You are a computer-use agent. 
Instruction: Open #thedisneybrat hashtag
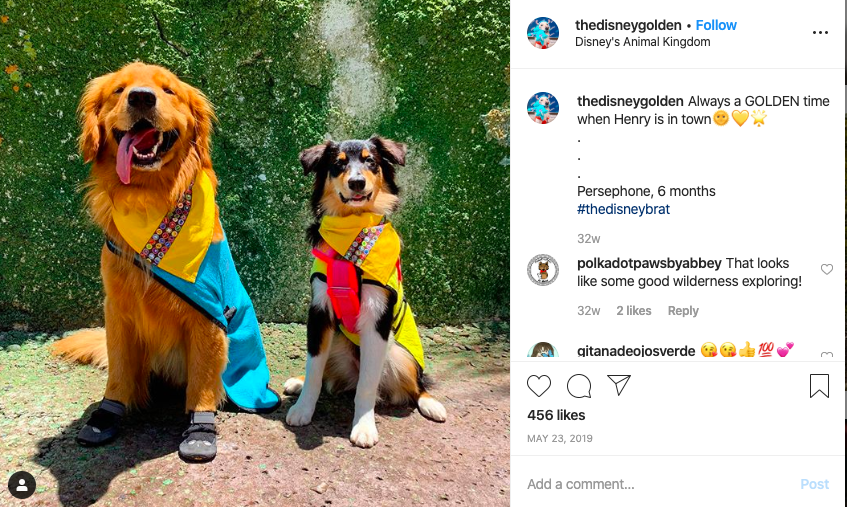point(623,209)
